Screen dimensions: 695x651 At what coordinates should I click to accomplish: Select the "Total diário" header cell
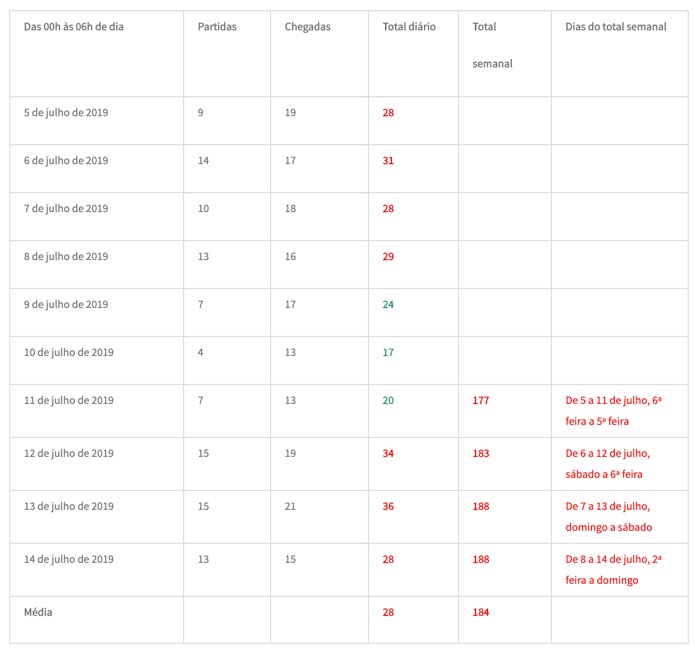click(409, 27)
